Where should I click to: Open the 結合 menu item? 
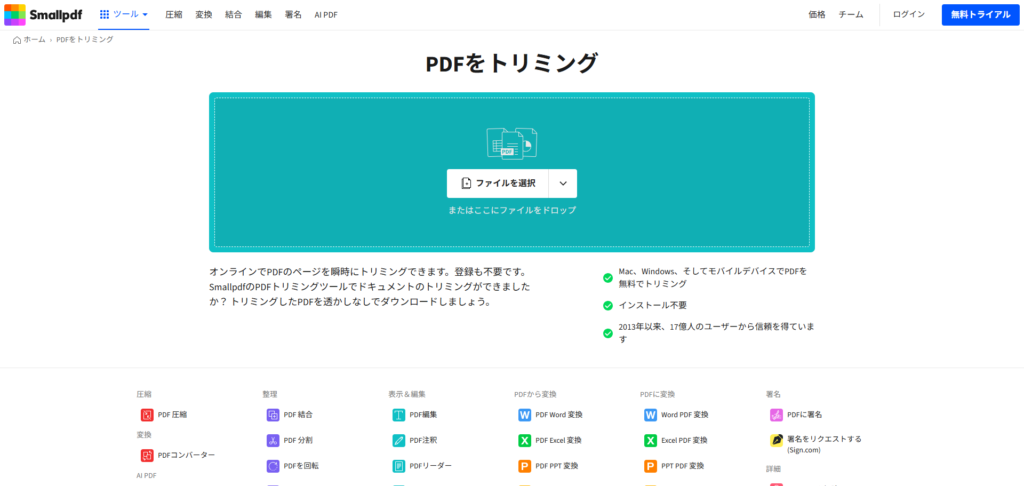coord(233,14)
